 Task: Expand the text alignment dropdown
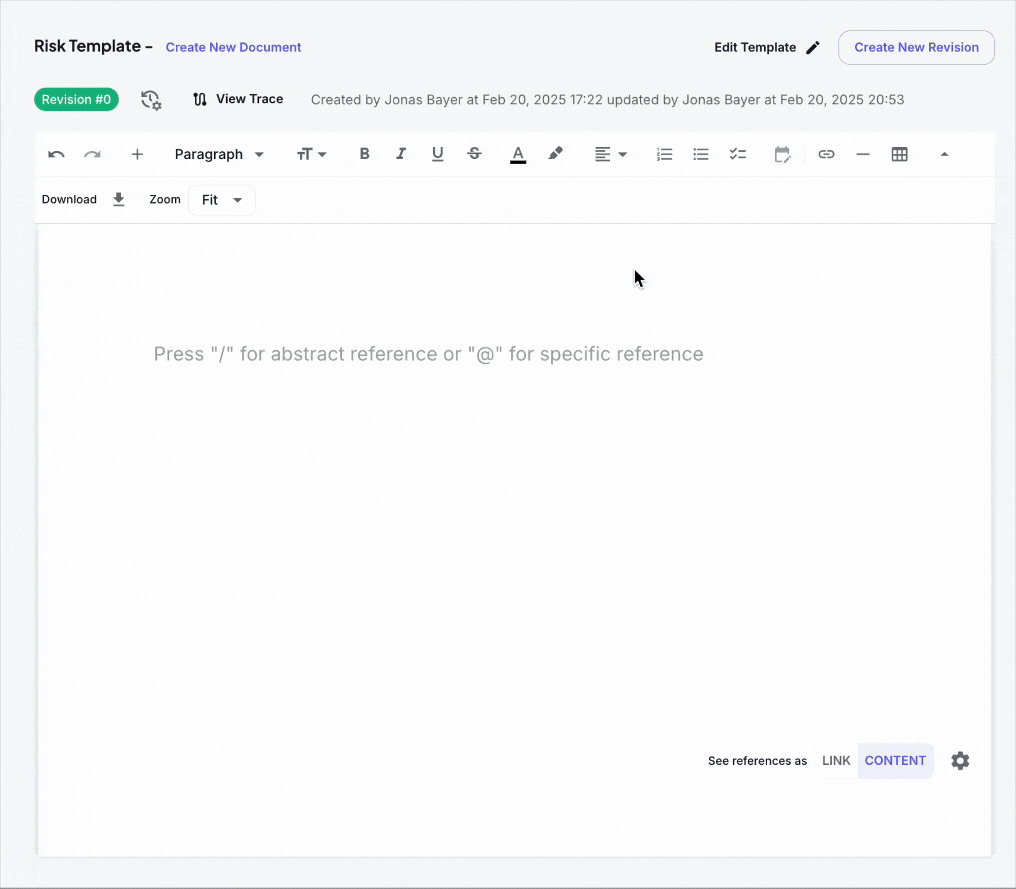tap(610, 154)
